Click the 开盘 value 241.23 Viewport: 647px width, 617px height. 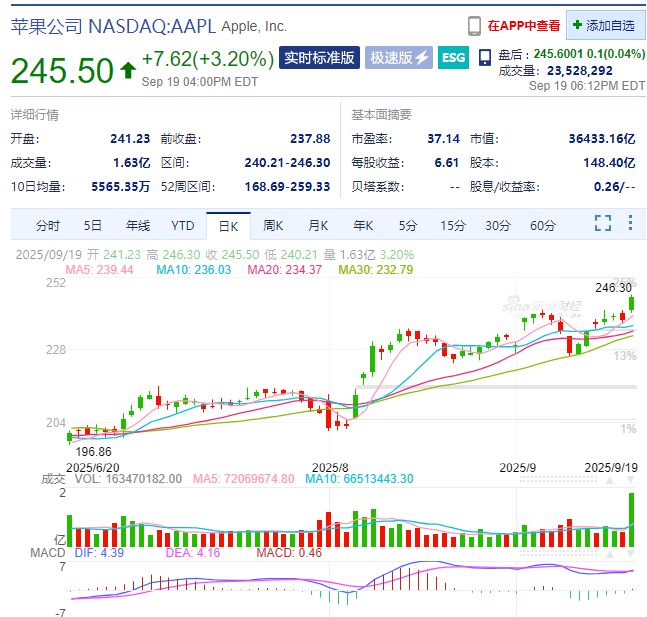tap(130, 139)
